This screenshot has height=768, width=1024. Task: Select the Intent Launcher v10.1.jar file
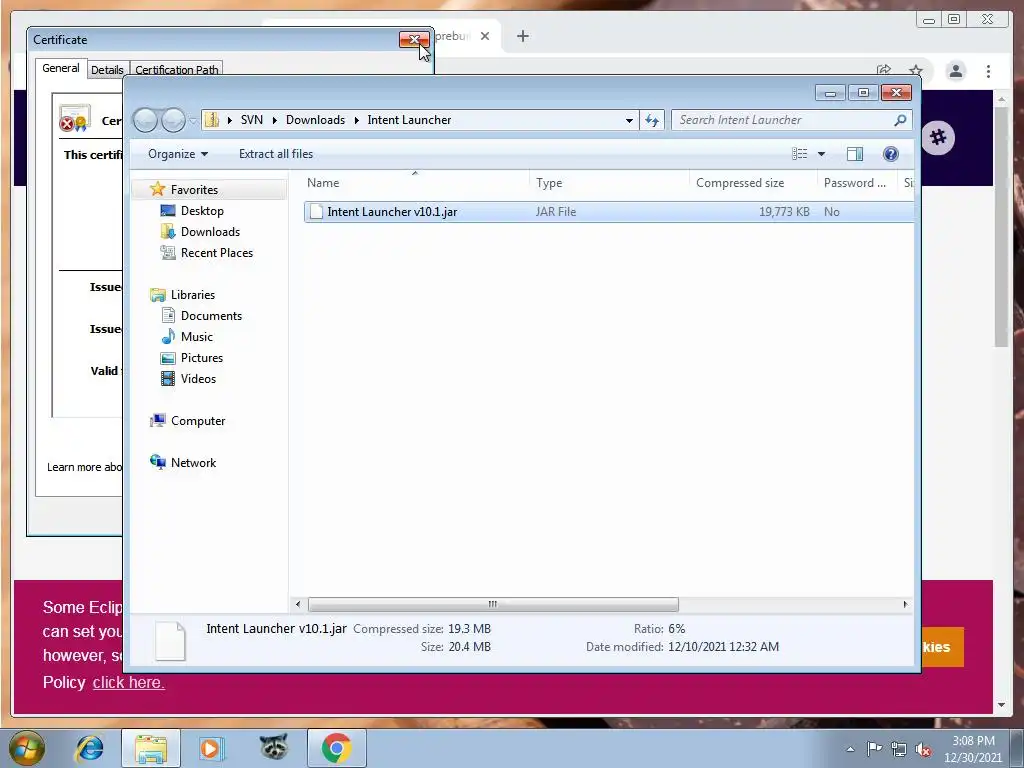point(608,212)
